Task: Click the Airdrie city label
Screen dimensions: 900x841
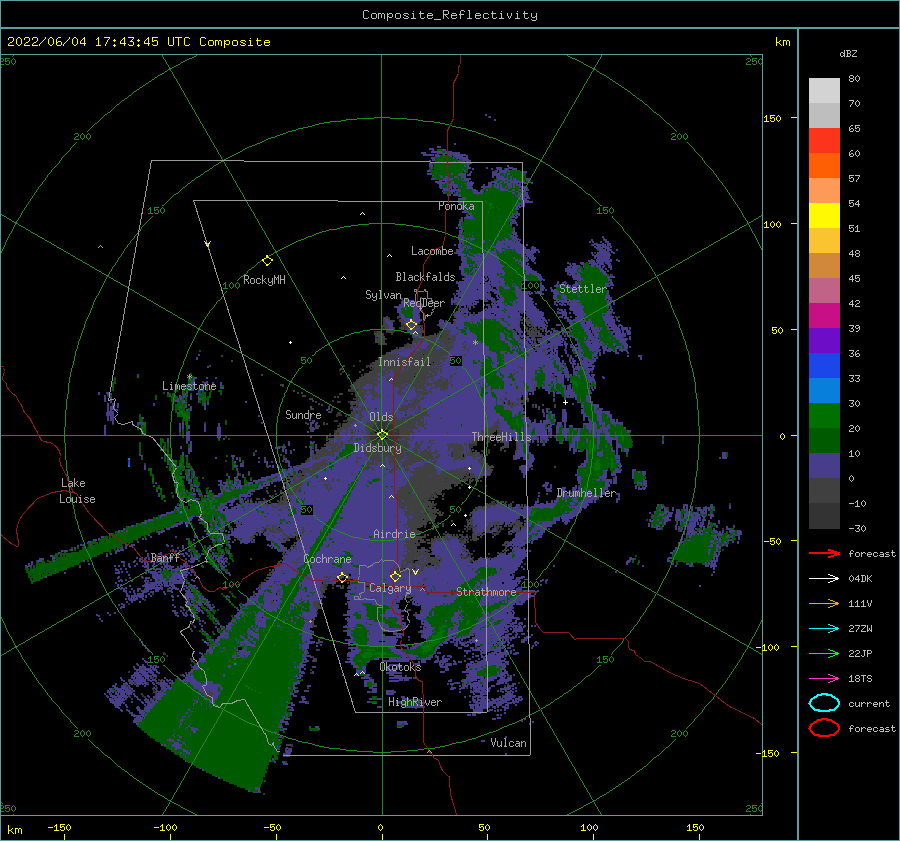Action: click(x=394, y=534)
